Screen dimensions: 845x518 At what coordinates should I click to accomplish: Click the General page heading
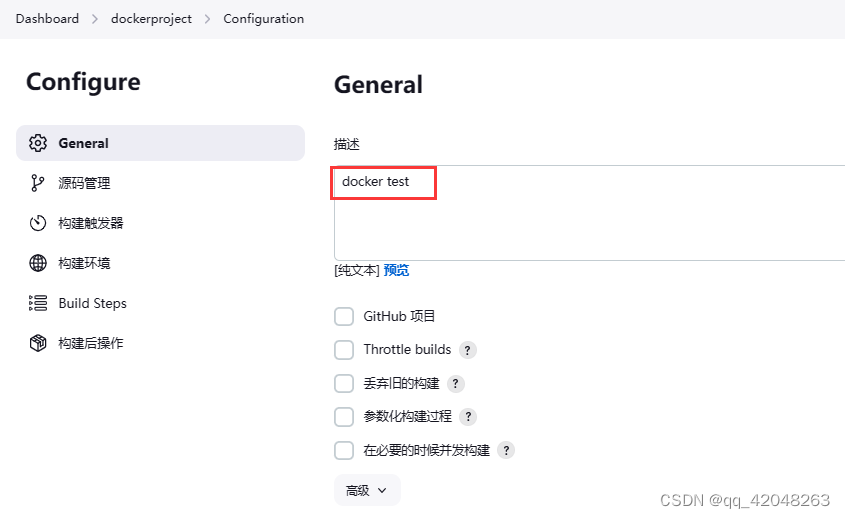click(x=378, y=85)
